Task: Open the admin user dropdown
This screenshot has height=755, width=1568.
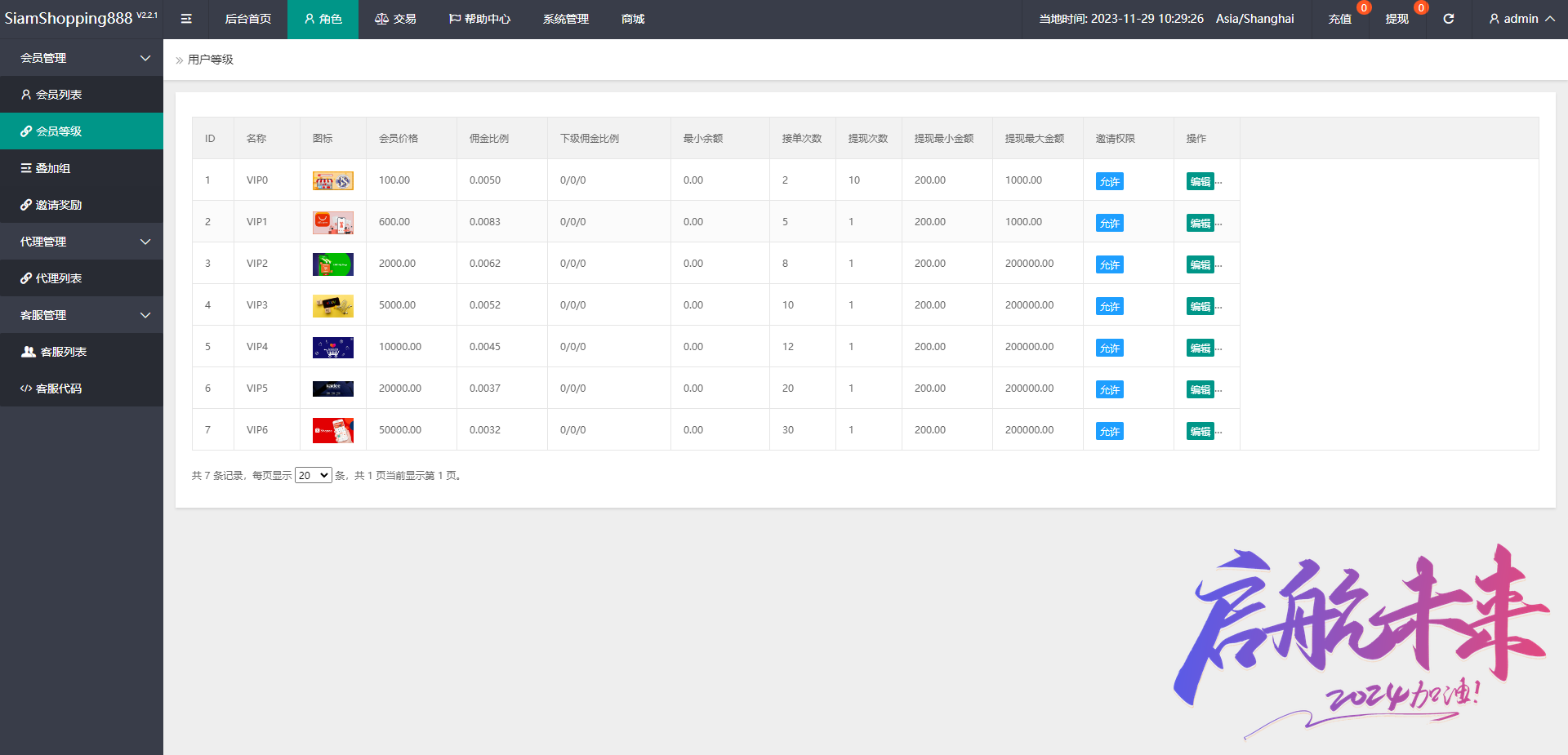Action: coord(1521,19)
